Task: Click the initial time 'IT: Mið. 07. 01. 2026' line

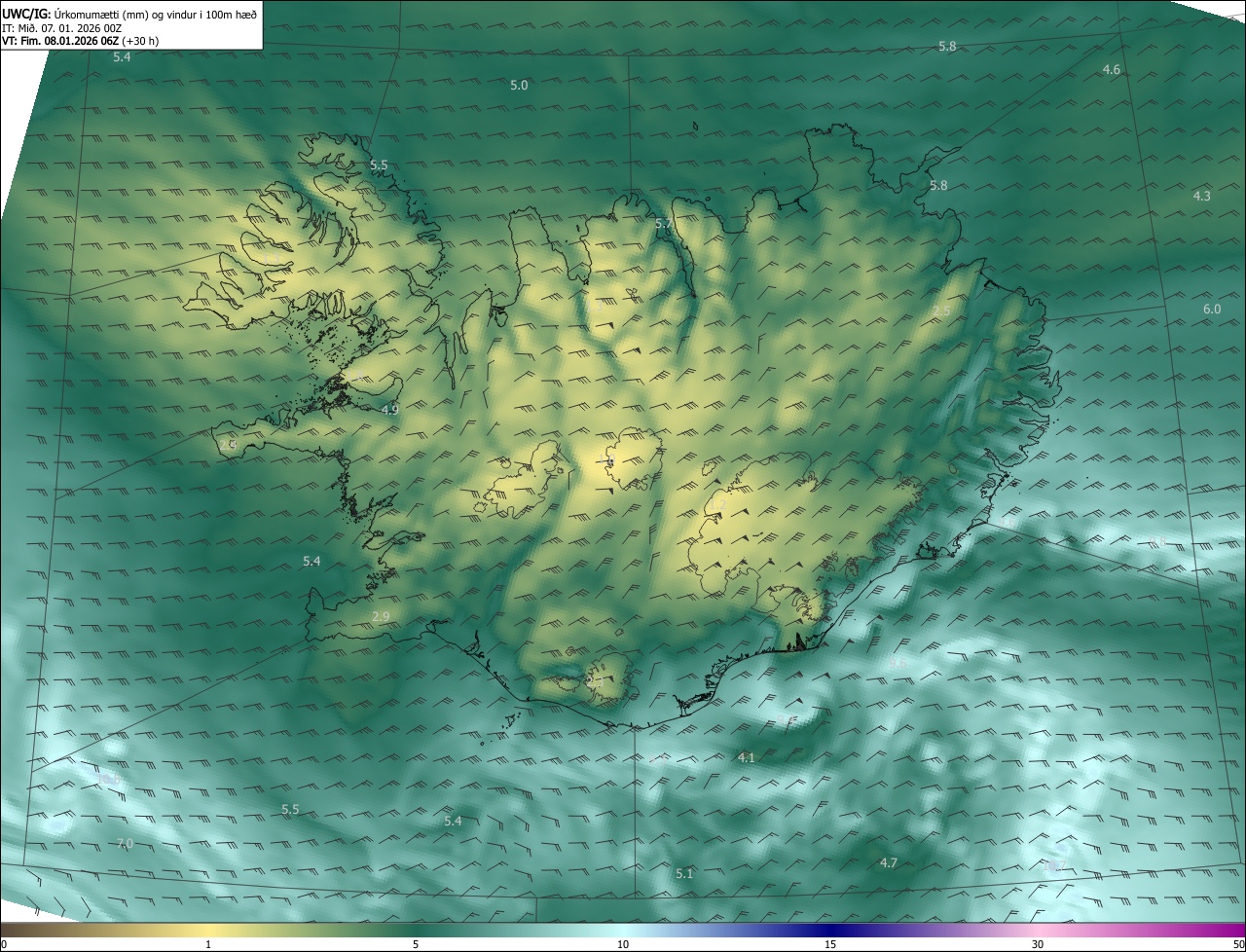Action: (61, 28)
